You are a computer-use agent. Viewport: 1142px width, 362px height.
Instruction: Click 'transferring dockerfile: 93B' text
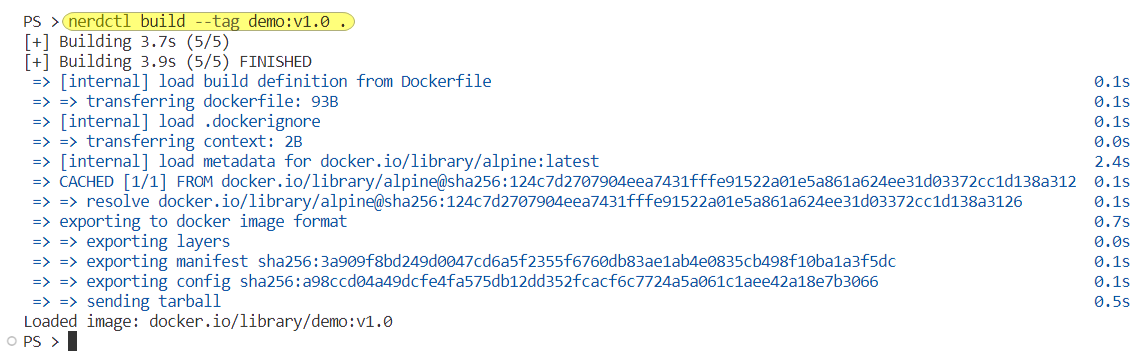[x=213, y=101]
